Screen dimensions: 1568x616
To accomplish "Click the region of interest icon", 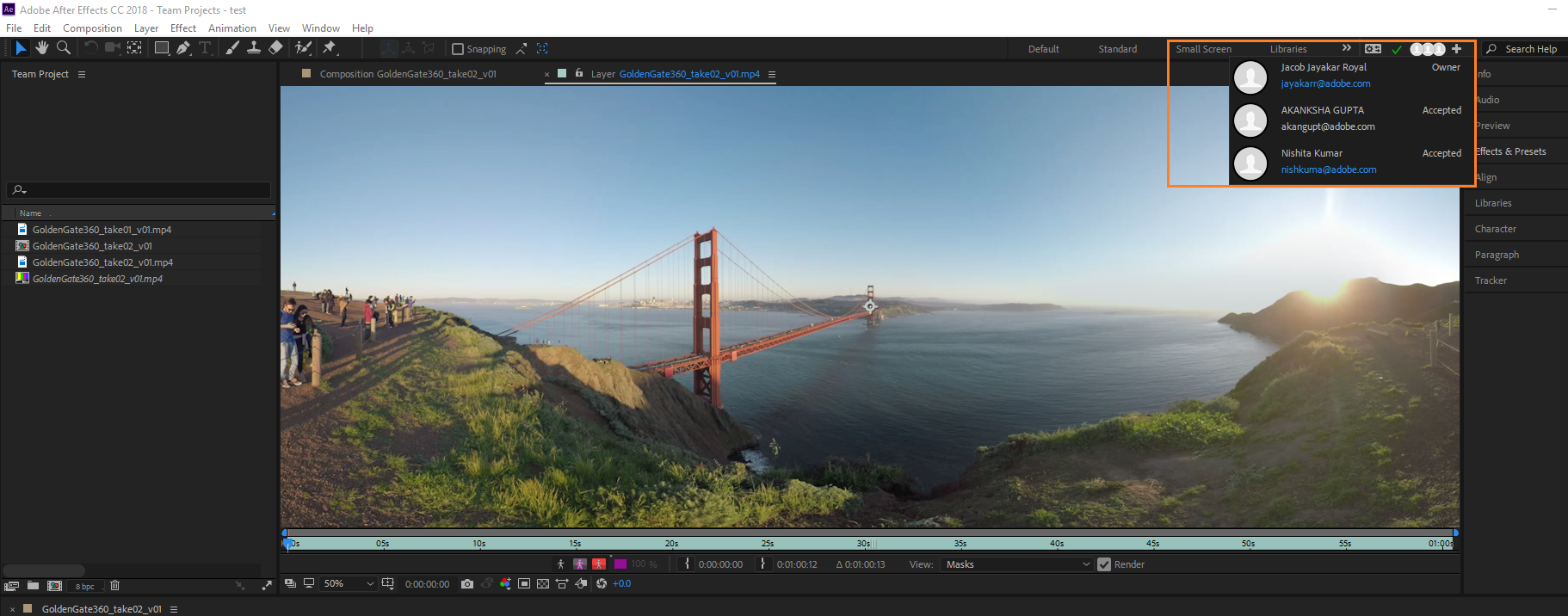I will click(524, 583).
